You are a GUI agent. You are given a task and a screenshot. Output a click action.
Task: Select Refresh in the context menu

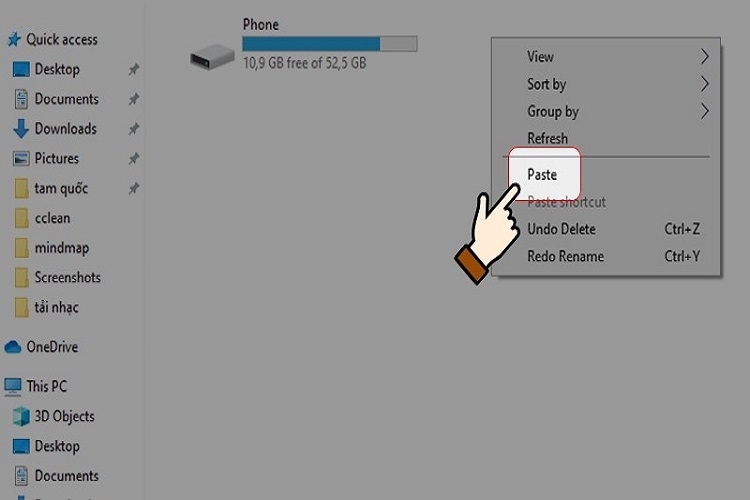pyautogui.click(x=547, y=138)
